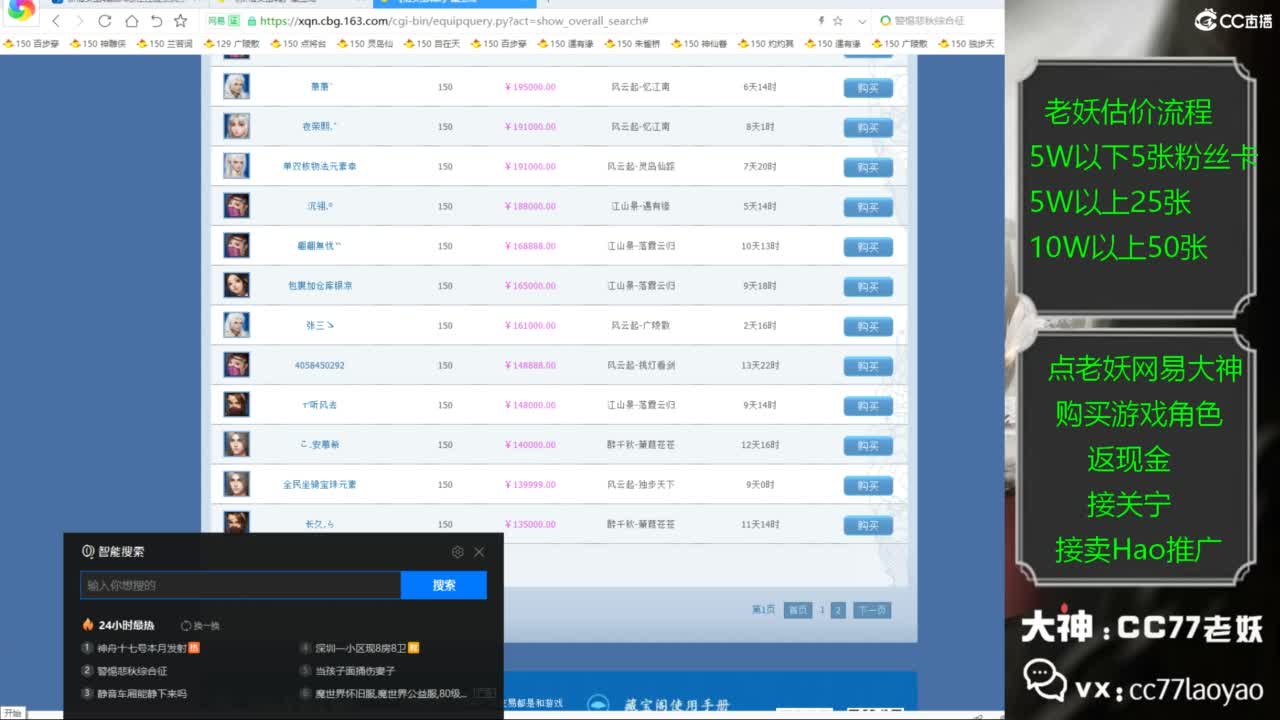
Task: Click the blue 搜索 button
Action: (444, 585)
